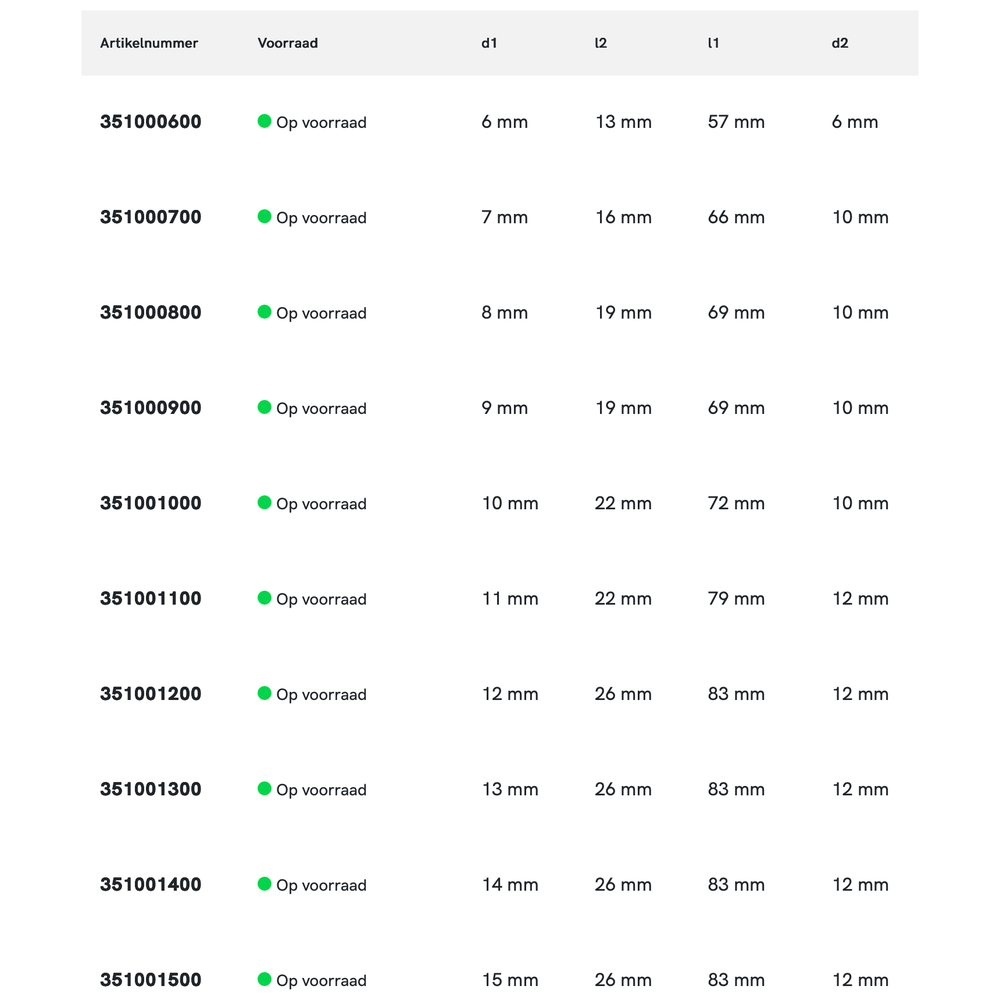
Task: Click green availability dot for 351001300
Action: tap(264, 788)
